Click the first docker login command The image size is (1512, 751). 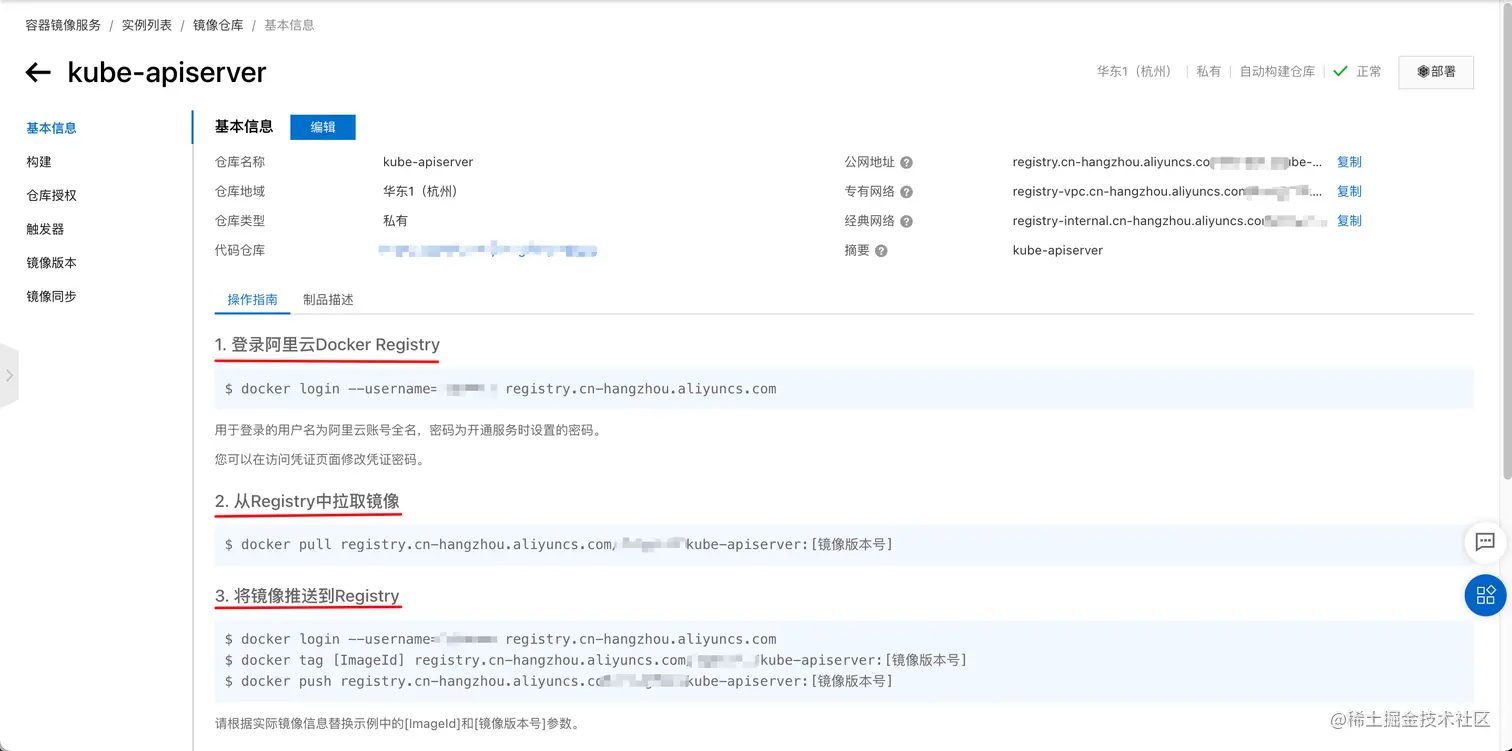coord(501,389)
